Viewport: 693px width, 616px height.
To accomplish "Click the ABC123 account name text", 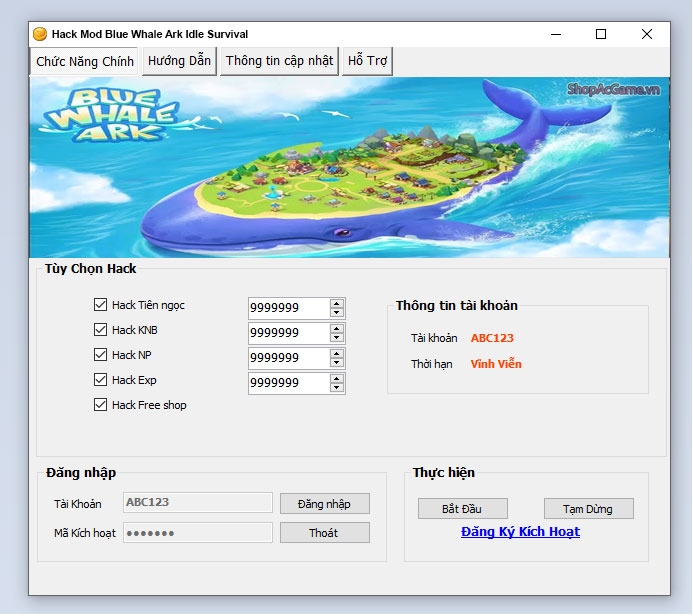I will click(x=492, y=338).
